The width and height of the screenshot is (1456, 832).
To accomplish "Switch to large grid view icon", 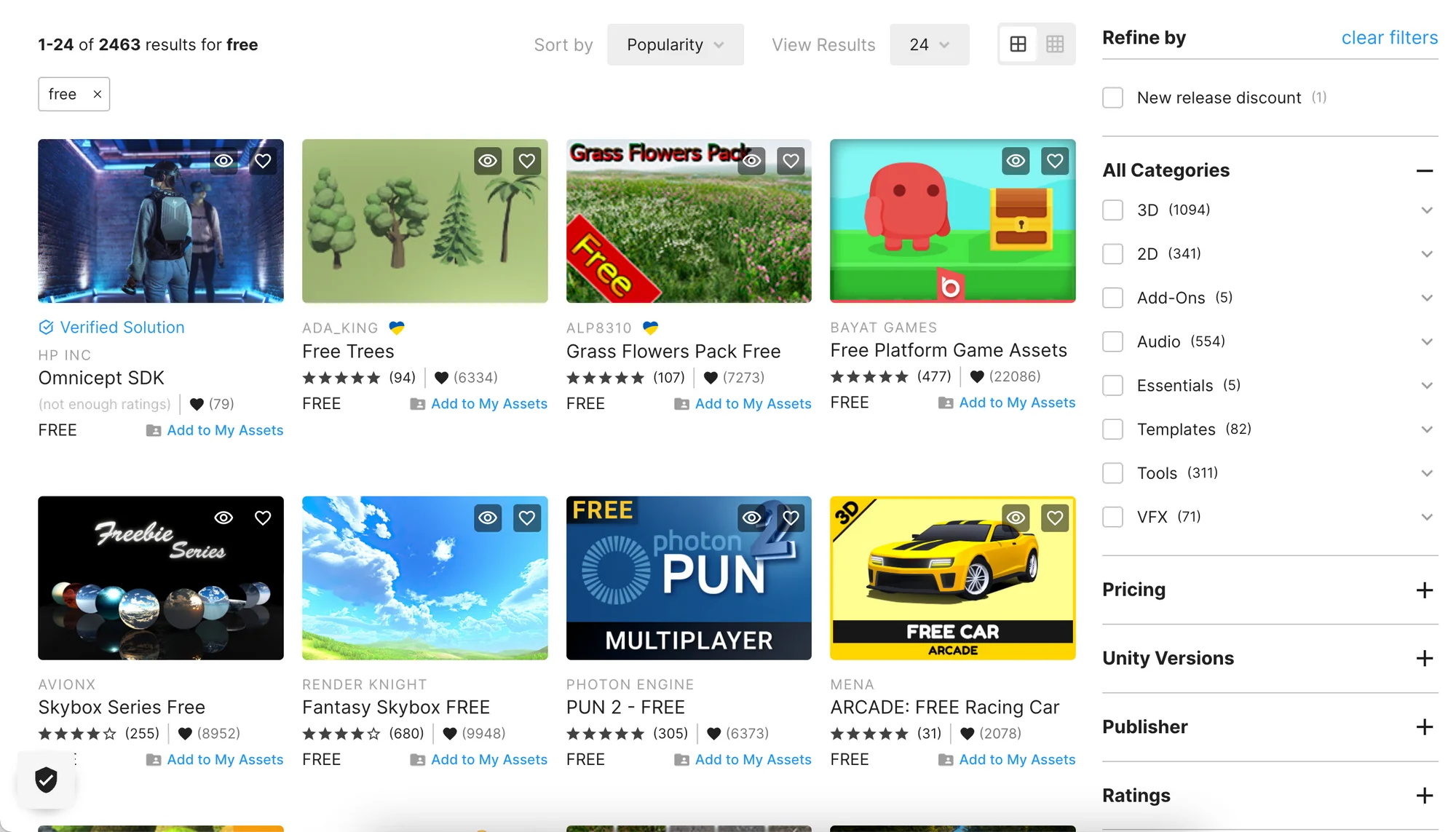I will [x=1018, y=44].
